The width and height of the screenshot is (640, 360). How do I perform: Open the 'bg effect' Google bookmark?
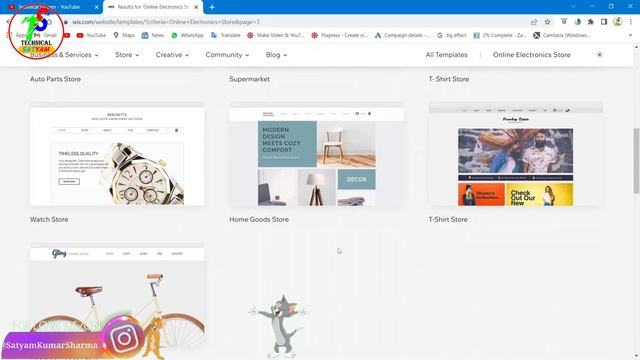click(451, 36)
